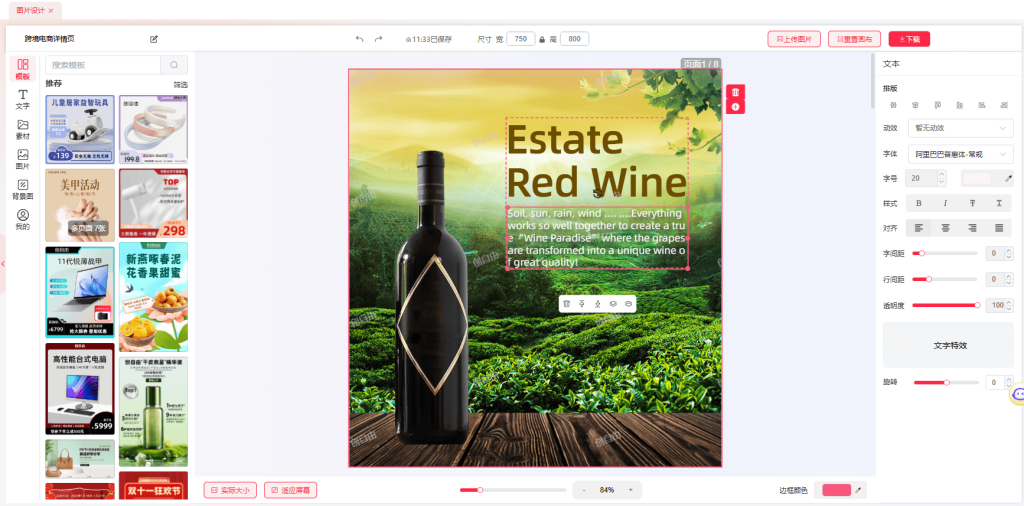Open the 字体 font family dropdown
1024x506 pixels.
click(959, 154)
